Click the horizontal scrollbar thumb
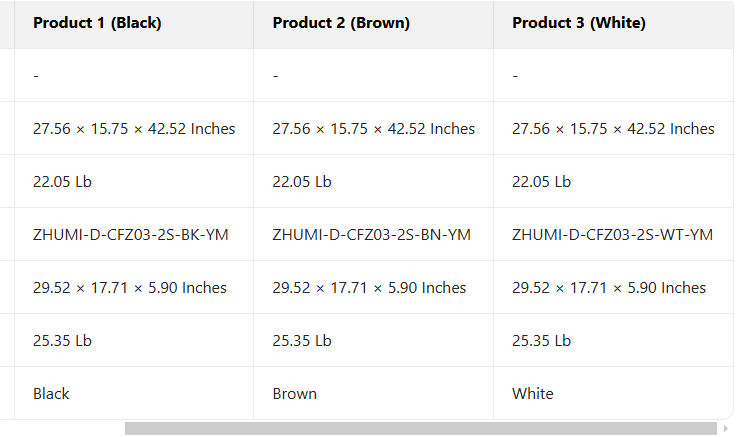The height and width of the screenshot is (437, 743). coord(420,428)
